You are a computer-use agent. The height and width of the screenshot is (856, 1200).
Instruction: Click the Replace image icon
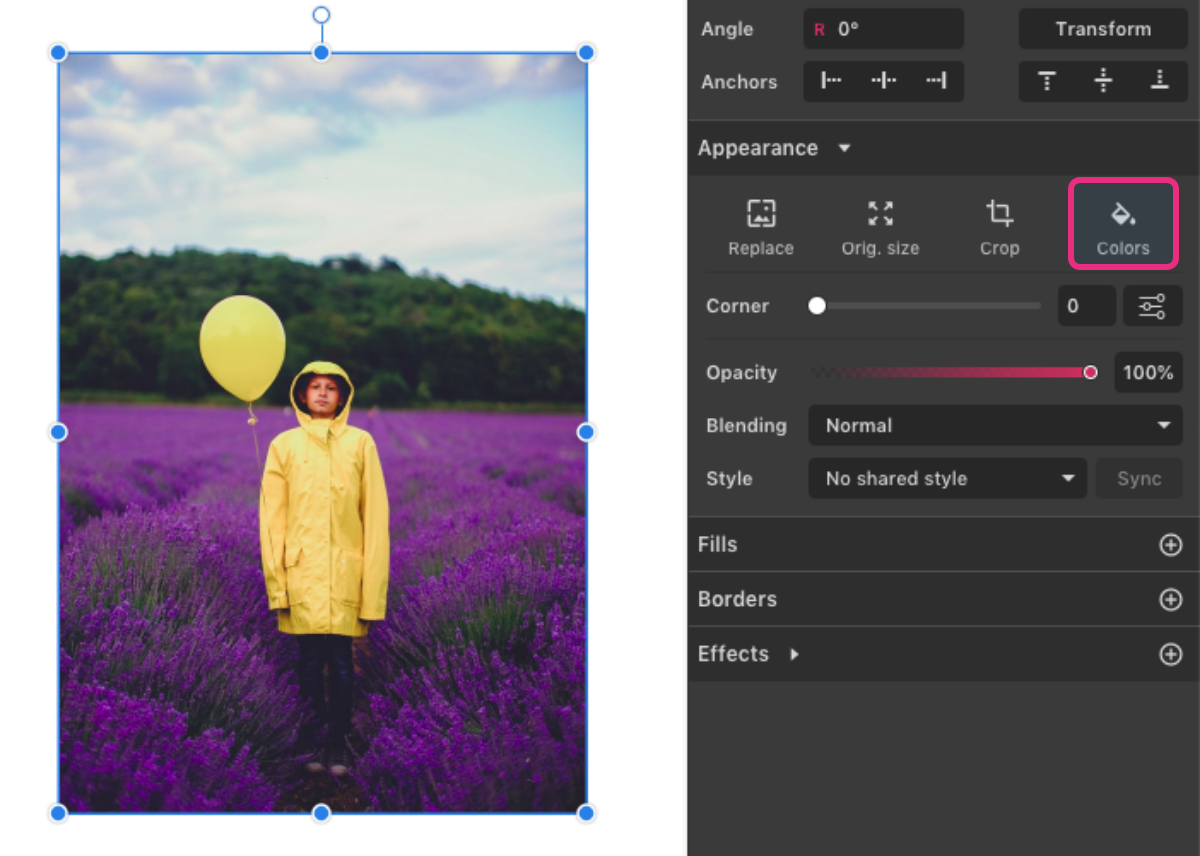761,224
